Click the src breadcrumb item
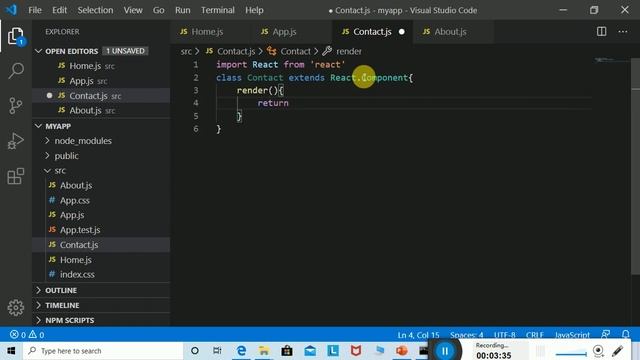Screen dimensions: 640x360 (186, 51)
